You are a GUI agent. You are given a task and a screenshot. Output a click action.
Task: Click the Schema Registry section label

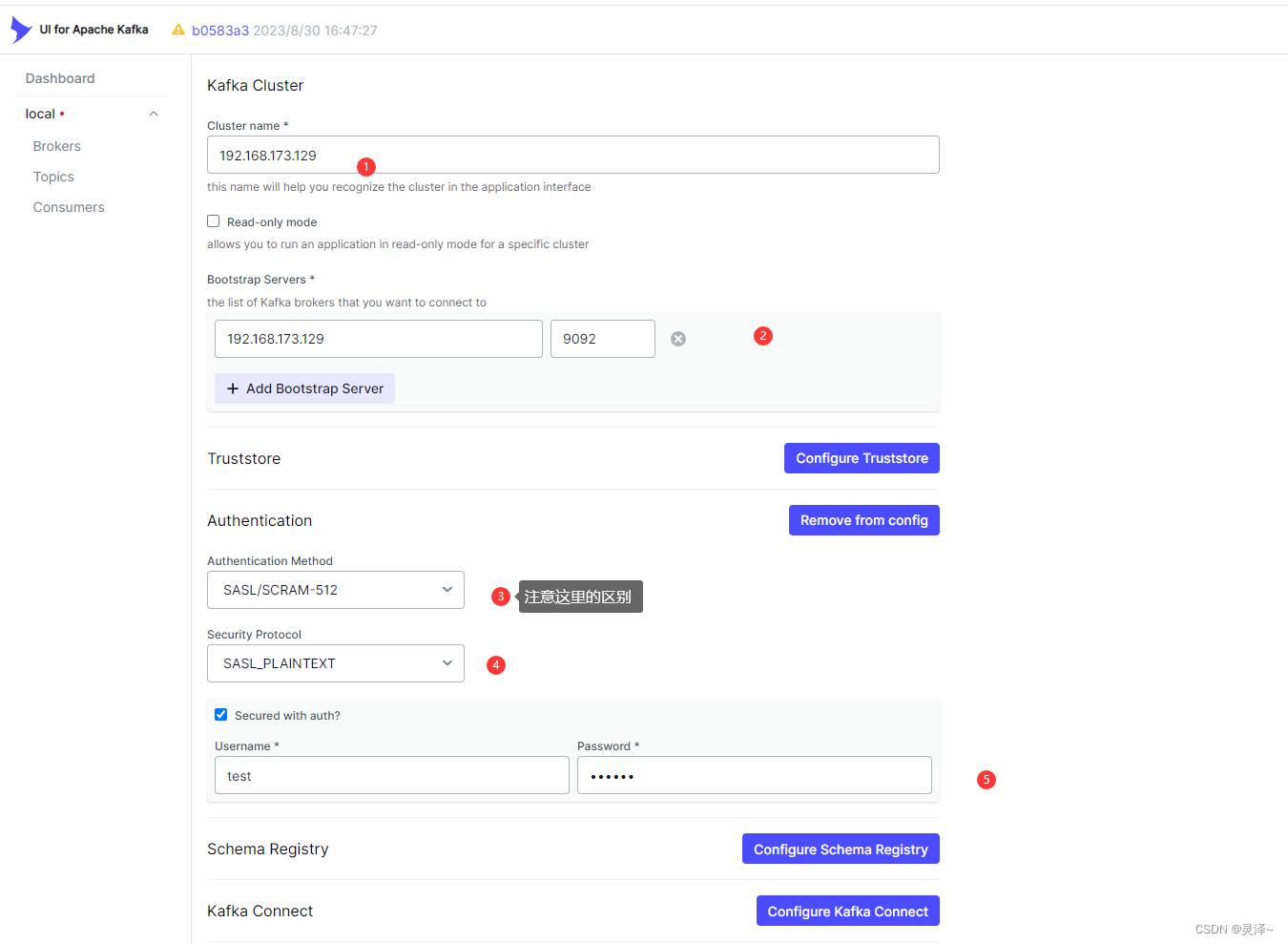(268, 849)
